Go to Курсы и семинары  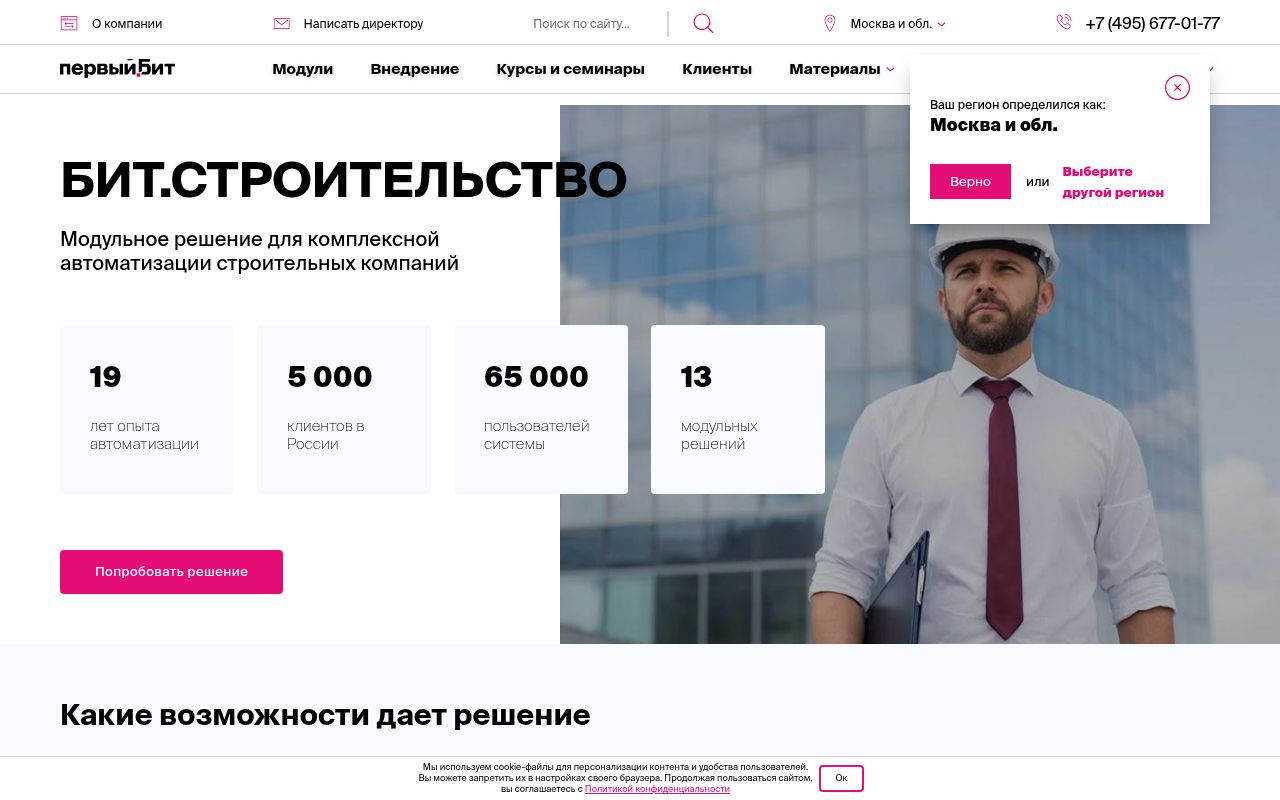(x=570, y=69)
